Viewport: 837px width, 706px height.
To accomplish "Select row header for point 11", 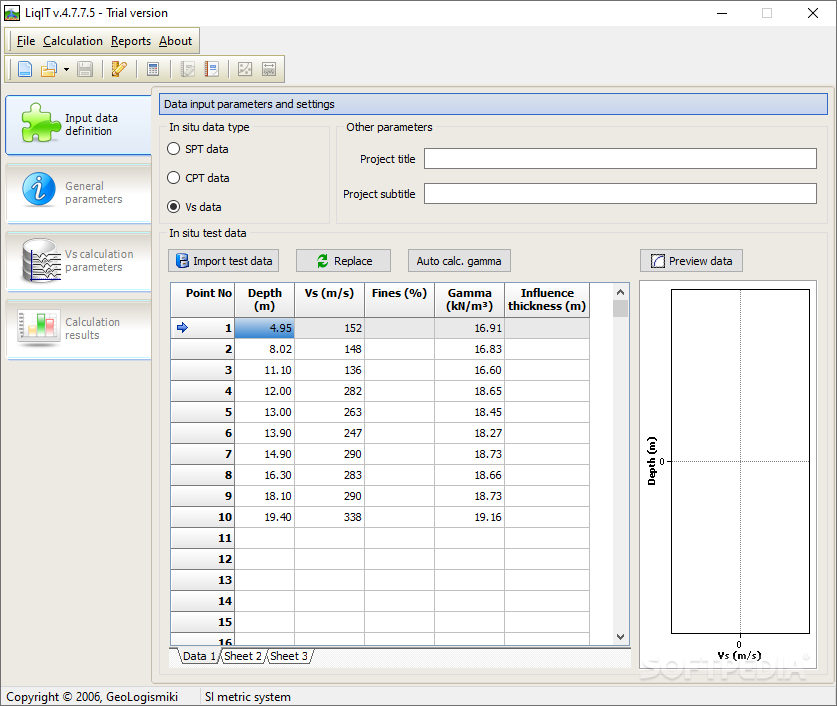I will (203, 538).
